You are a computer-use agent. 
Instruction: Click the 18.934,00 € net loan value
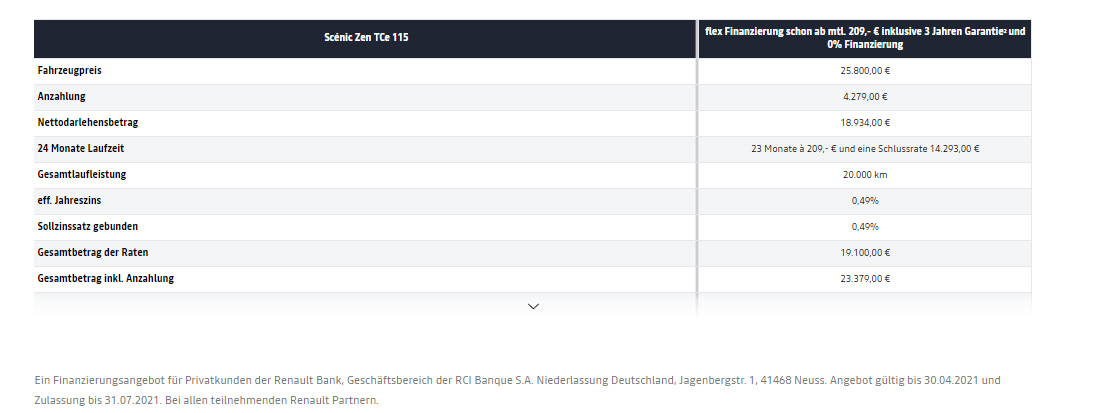(x=864, y=123)
